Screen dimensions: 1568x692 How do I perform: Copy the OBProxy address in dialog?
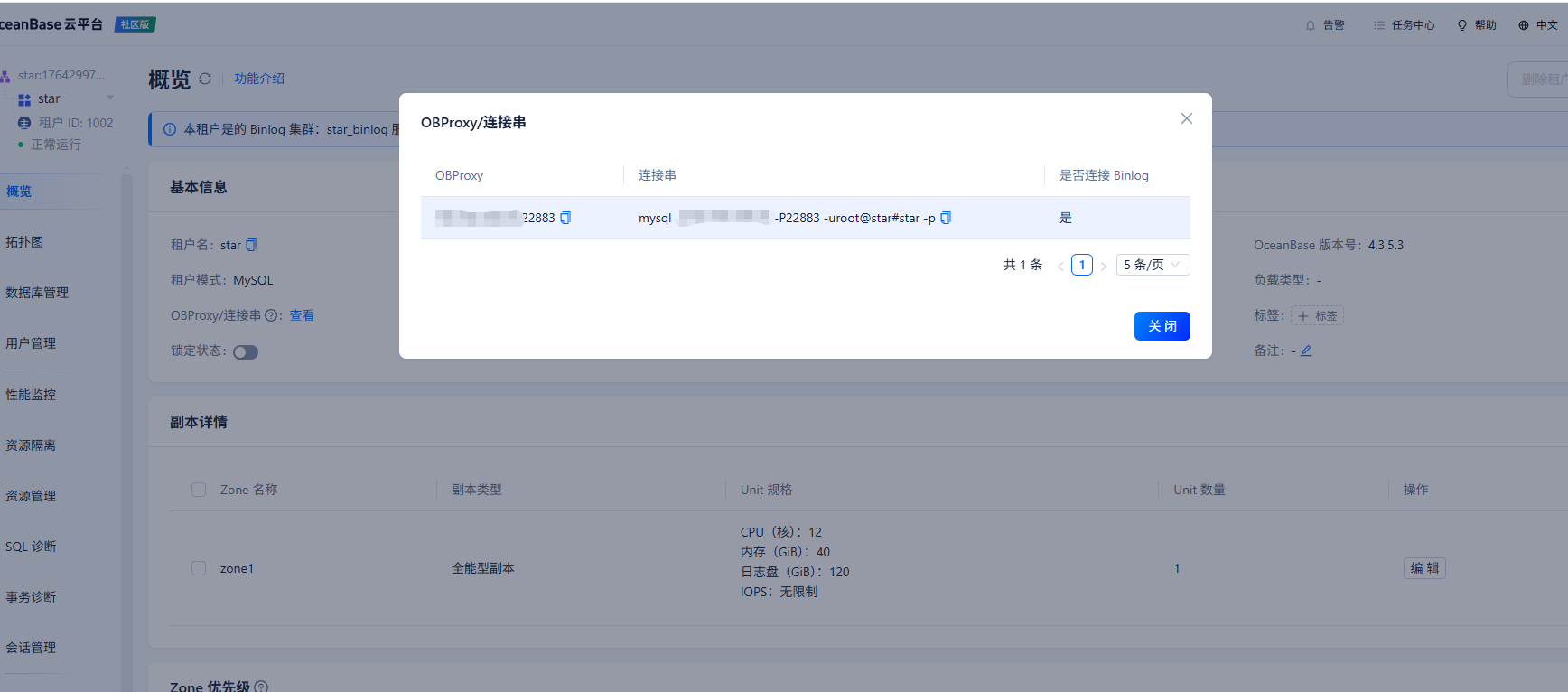pyautogui.click(x=565, y=218)
